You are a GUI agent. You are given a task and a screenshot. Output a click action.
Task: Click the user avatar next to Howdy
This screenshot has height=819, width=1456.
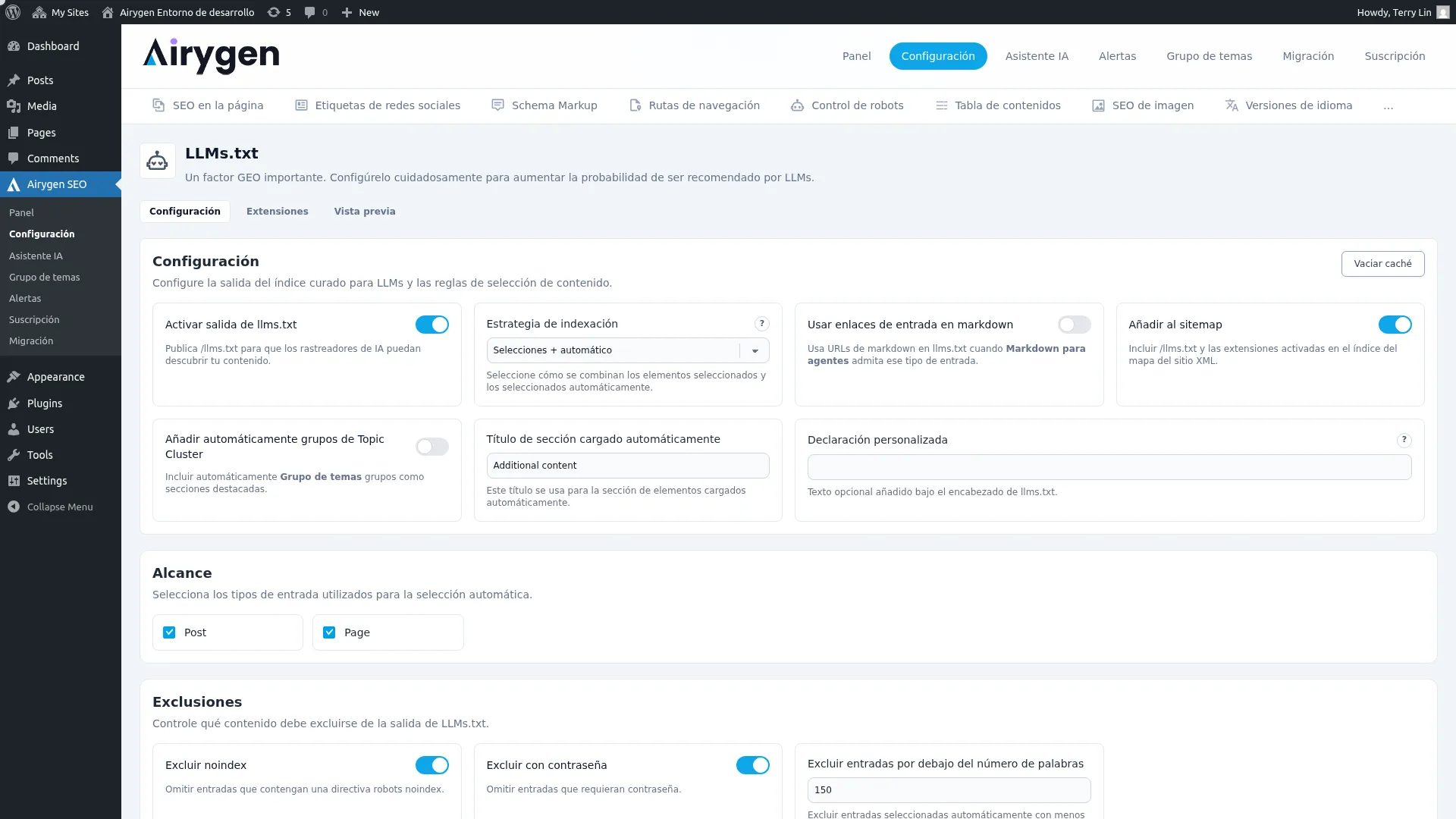point(1443,12)
